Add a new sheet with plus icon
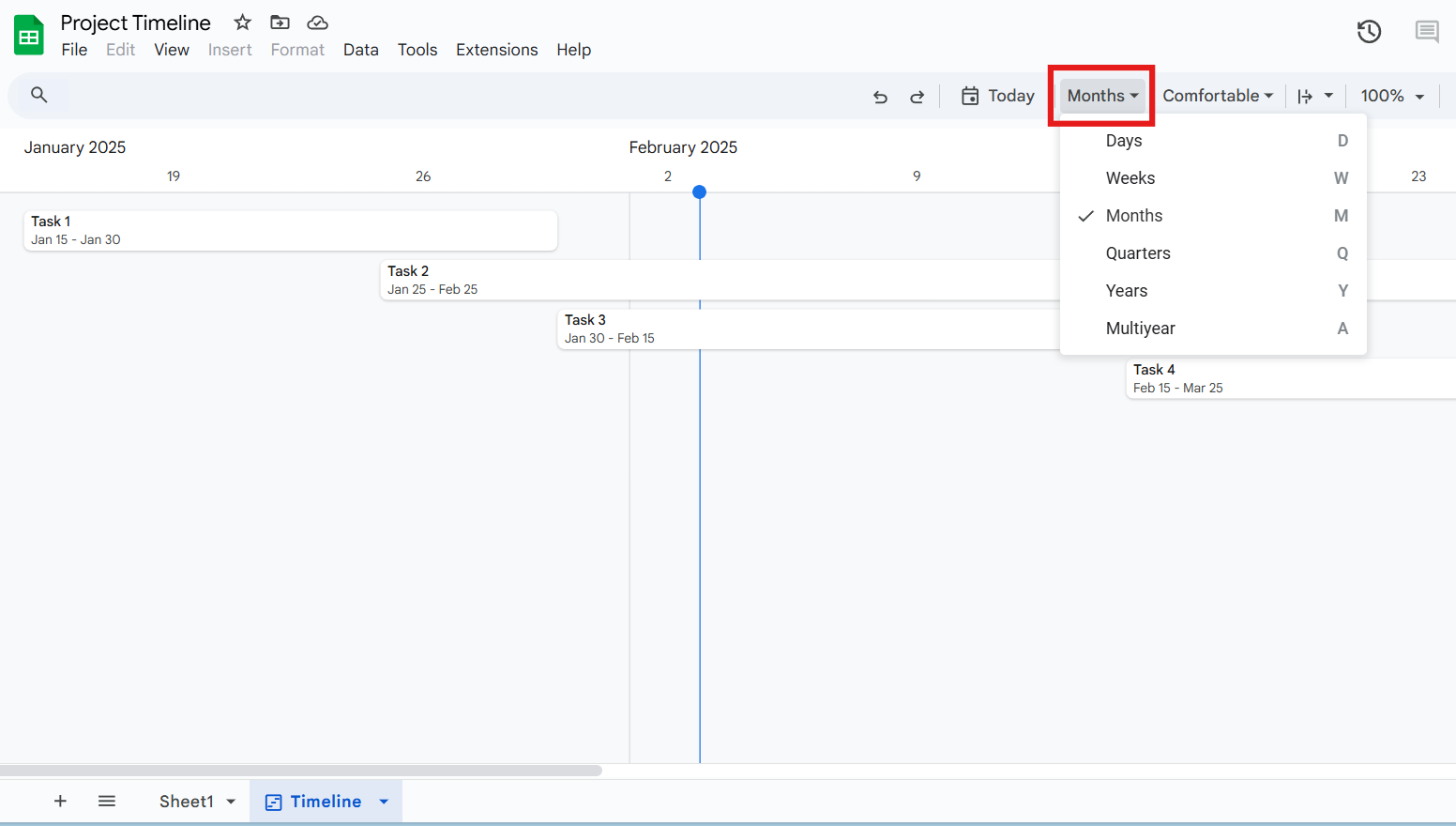The width and height of the screenshot is (1456, 826). [60, 801]
